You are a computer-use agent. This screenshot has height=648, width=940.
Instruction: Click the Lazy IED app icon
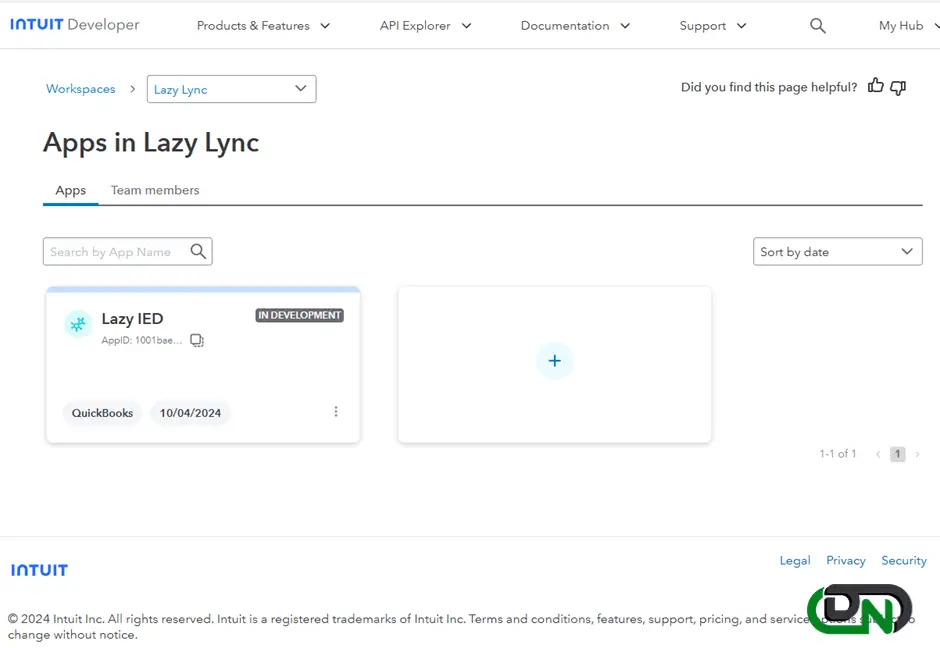(x=78, y=324)
